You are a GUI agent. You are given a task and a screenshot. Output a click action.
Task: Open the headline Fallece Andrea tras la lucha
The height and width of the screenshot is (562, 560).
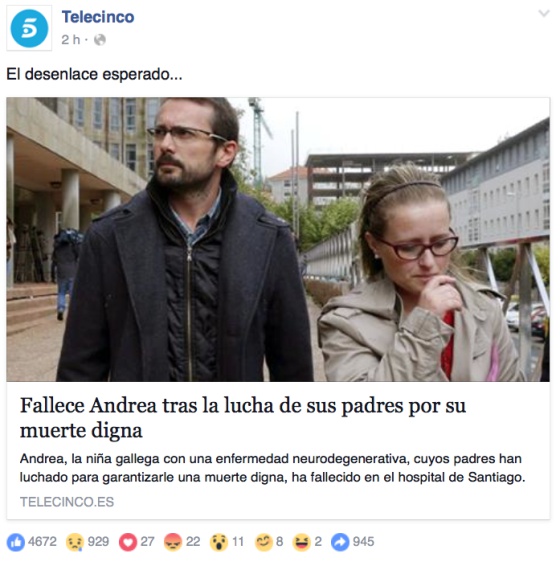(x=243, y=418)
